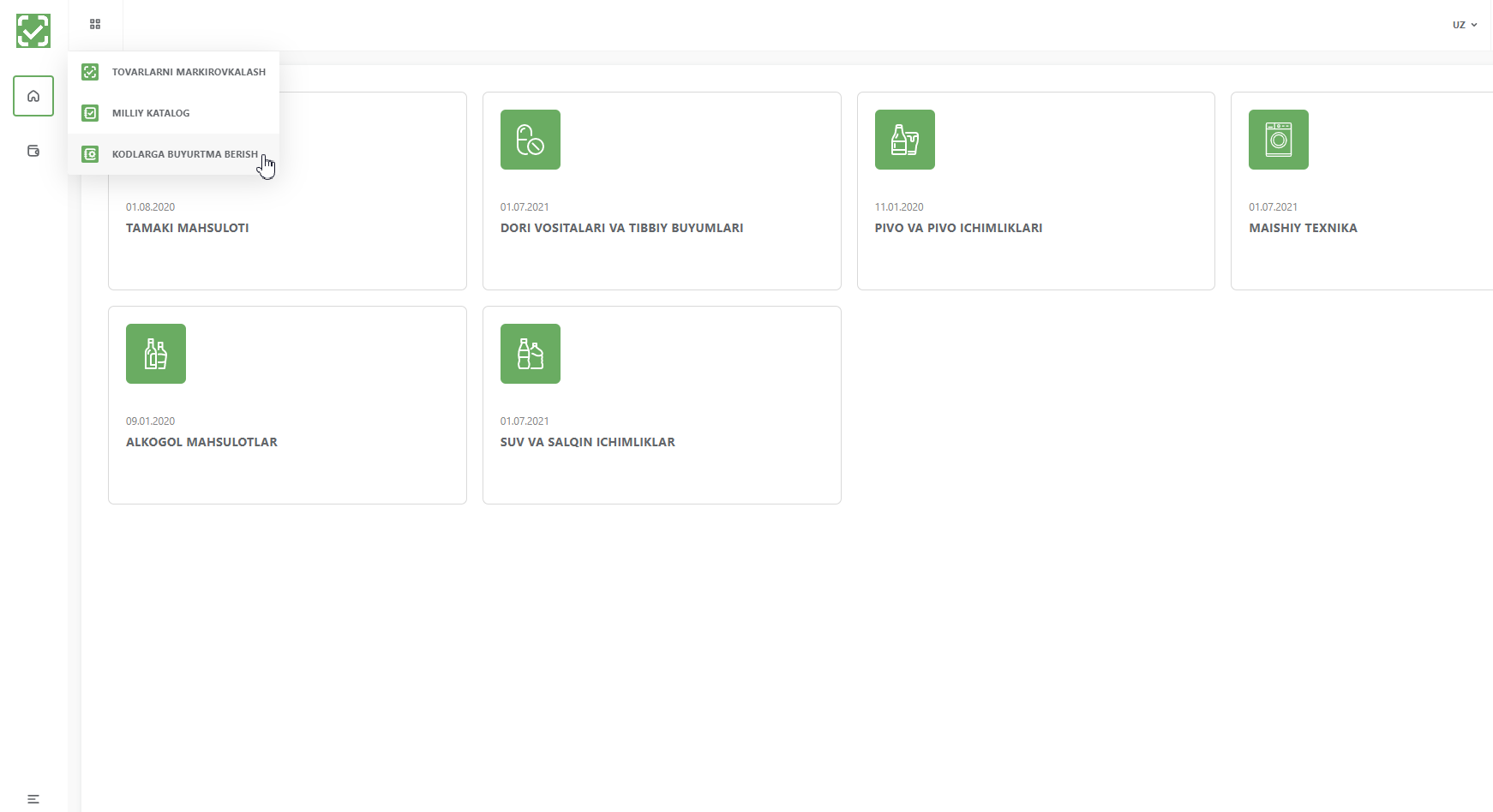1493x812 pixels.
Task: Open the UZ language dropdown
Action: [1465, 25]
